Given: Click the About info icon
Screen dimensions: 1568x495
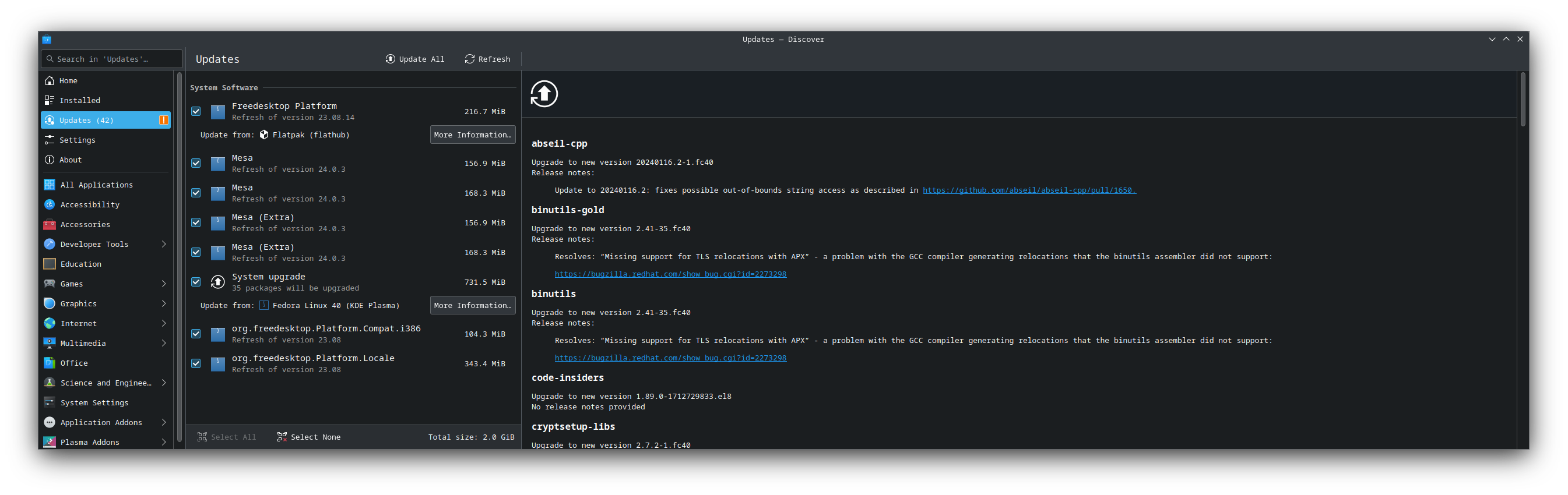Looking at the screenshot, I should [50, 160].
